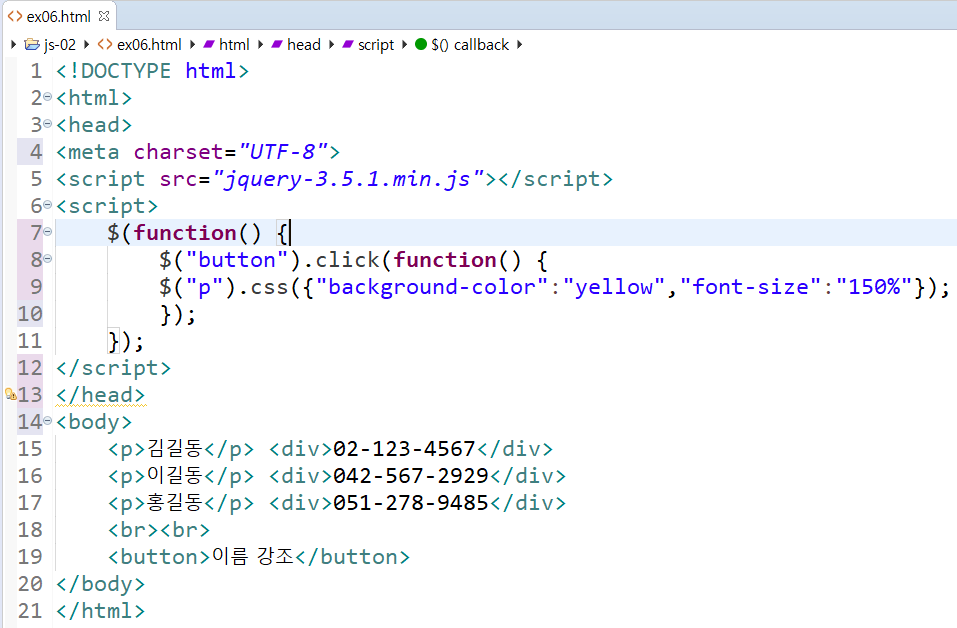Click the underlined </head> tag on line 13
This screenshot has width=957, height=628.
pyautogui.click(x=101, y=395)
